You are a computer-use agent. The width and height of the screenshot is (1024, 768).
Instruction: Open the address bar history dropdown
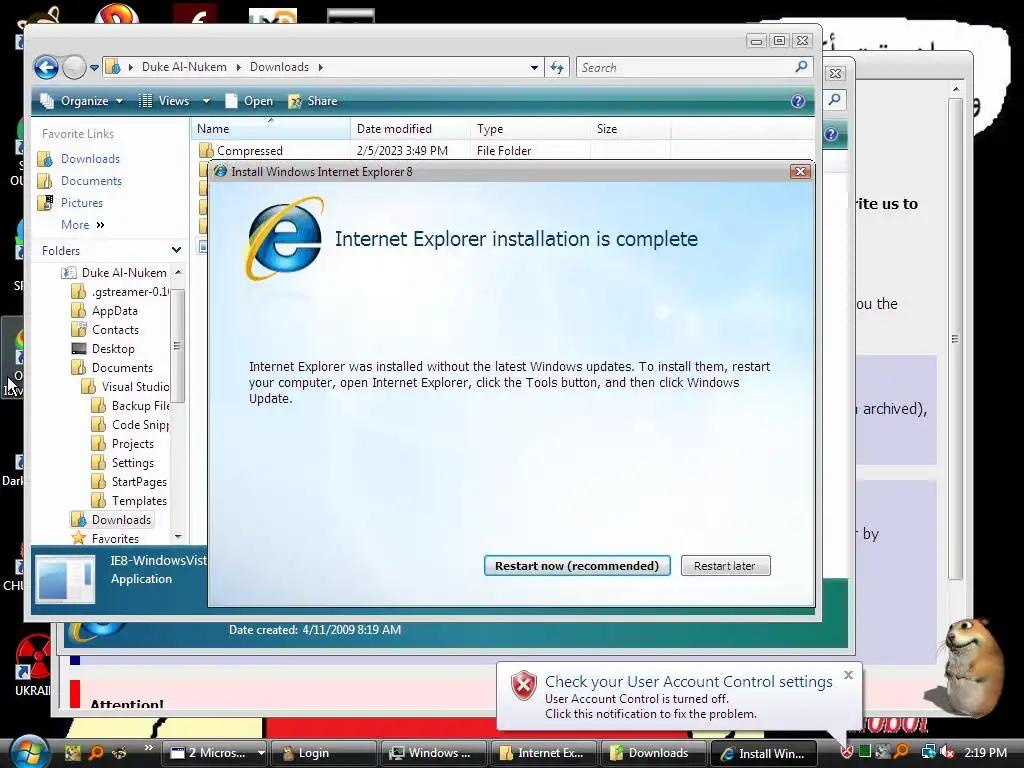point(534,67)
